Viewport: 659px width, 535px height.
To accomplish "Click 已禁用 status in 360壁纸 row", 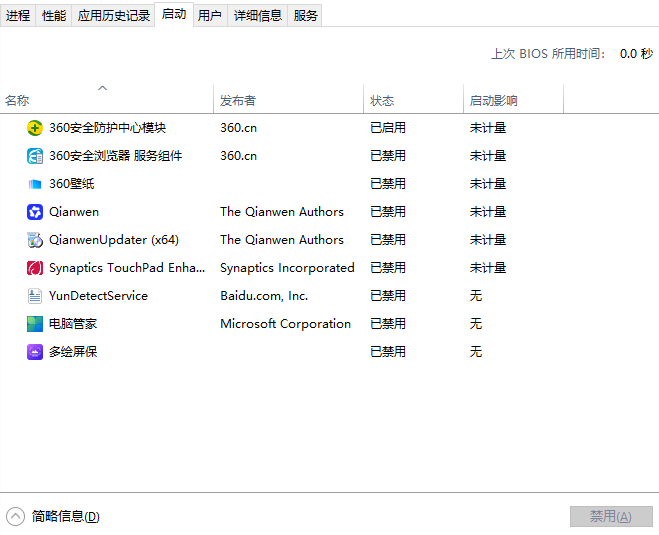I will point(387,184).
